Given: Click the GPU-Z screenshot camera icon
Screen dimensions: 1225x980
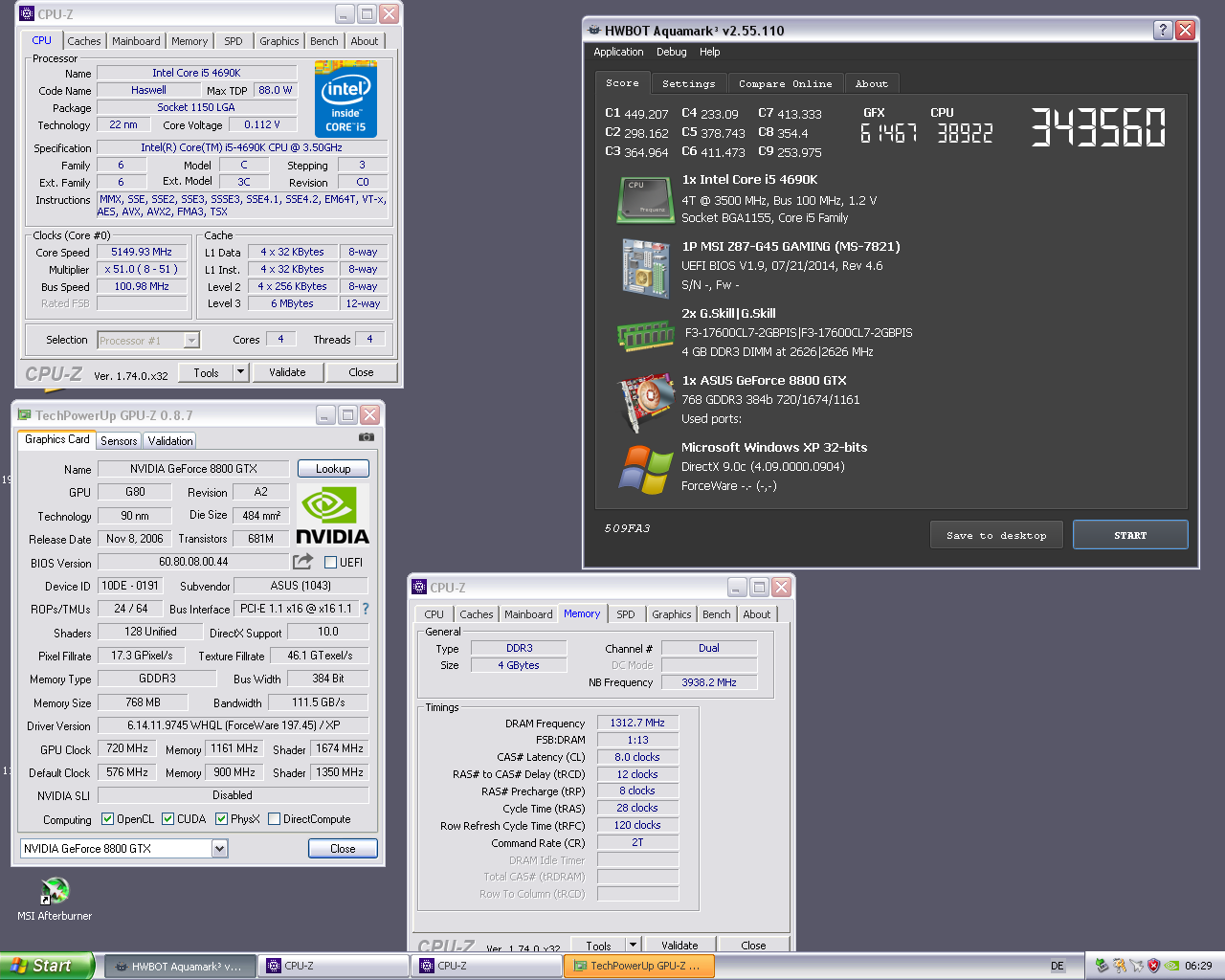Looking at the screenshot, I should coord(366,437).
